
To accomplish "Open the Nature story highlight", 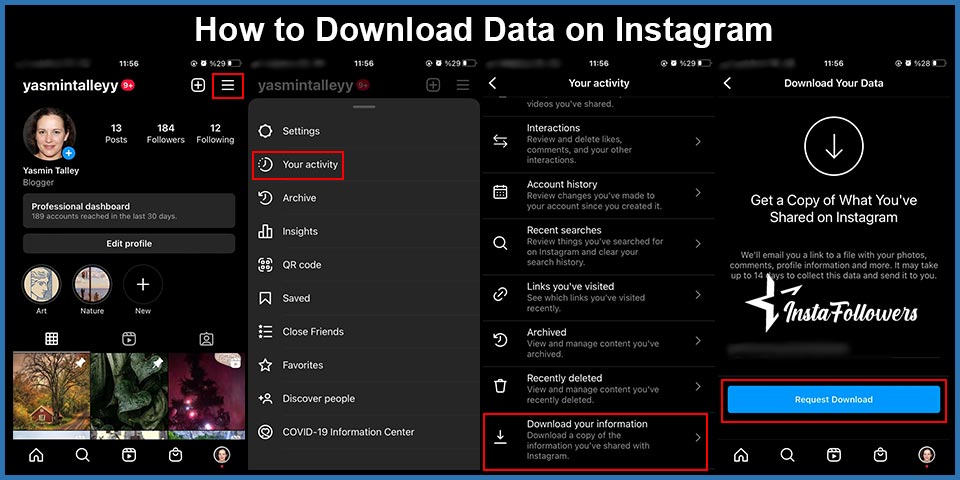I will click(92, 285).
